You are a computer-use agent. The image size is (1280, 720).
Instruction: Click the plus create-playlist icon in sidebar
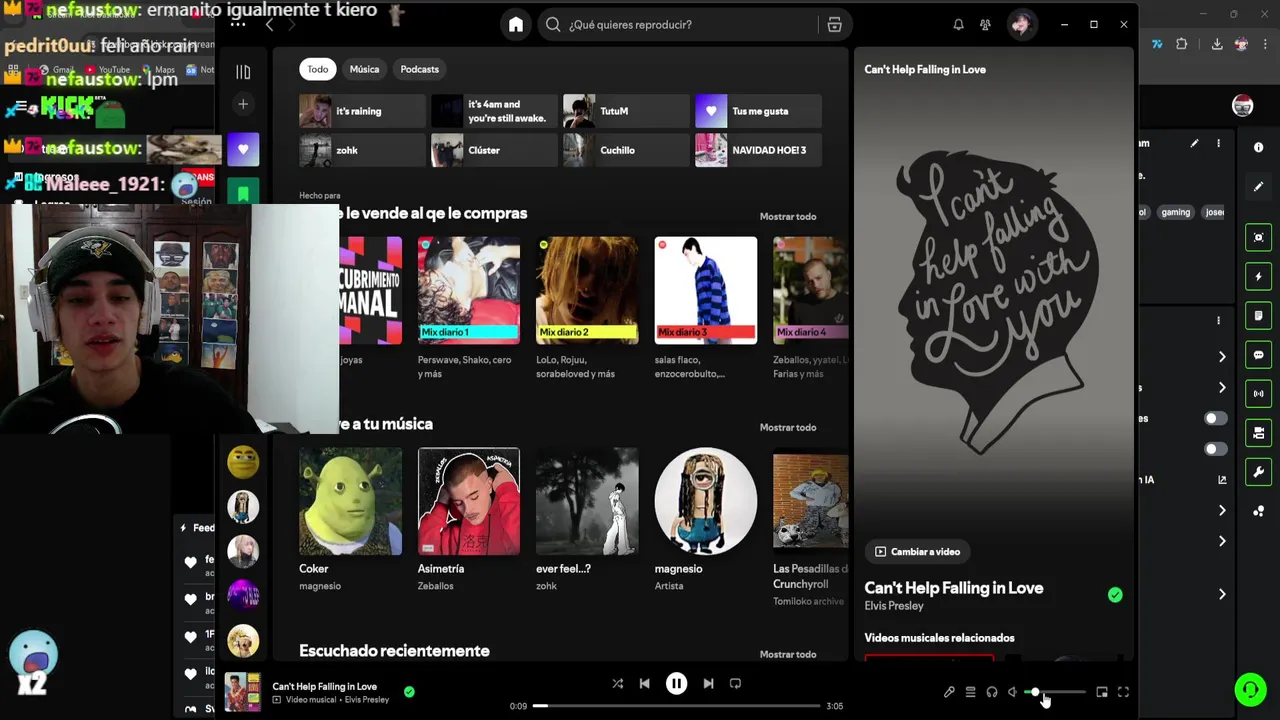point(243,104)
